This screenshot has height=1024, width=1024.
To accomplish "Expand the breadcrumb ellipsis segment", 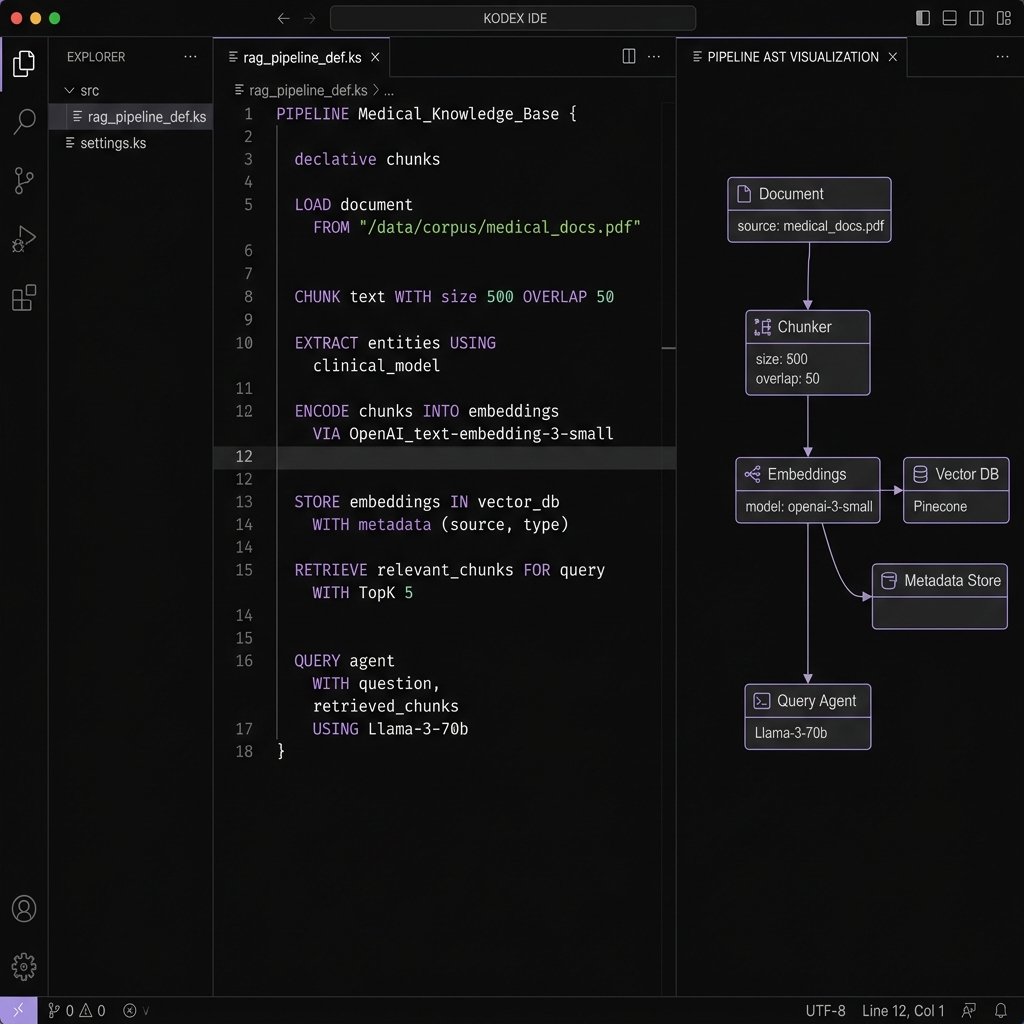I will coord(389,91).
